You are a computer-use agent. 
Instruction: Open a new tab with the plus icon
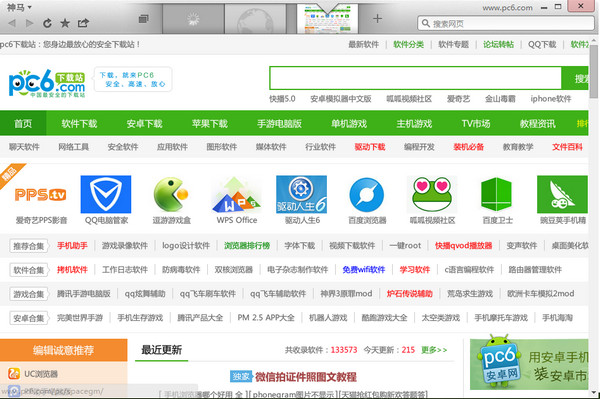click(377, 18)
